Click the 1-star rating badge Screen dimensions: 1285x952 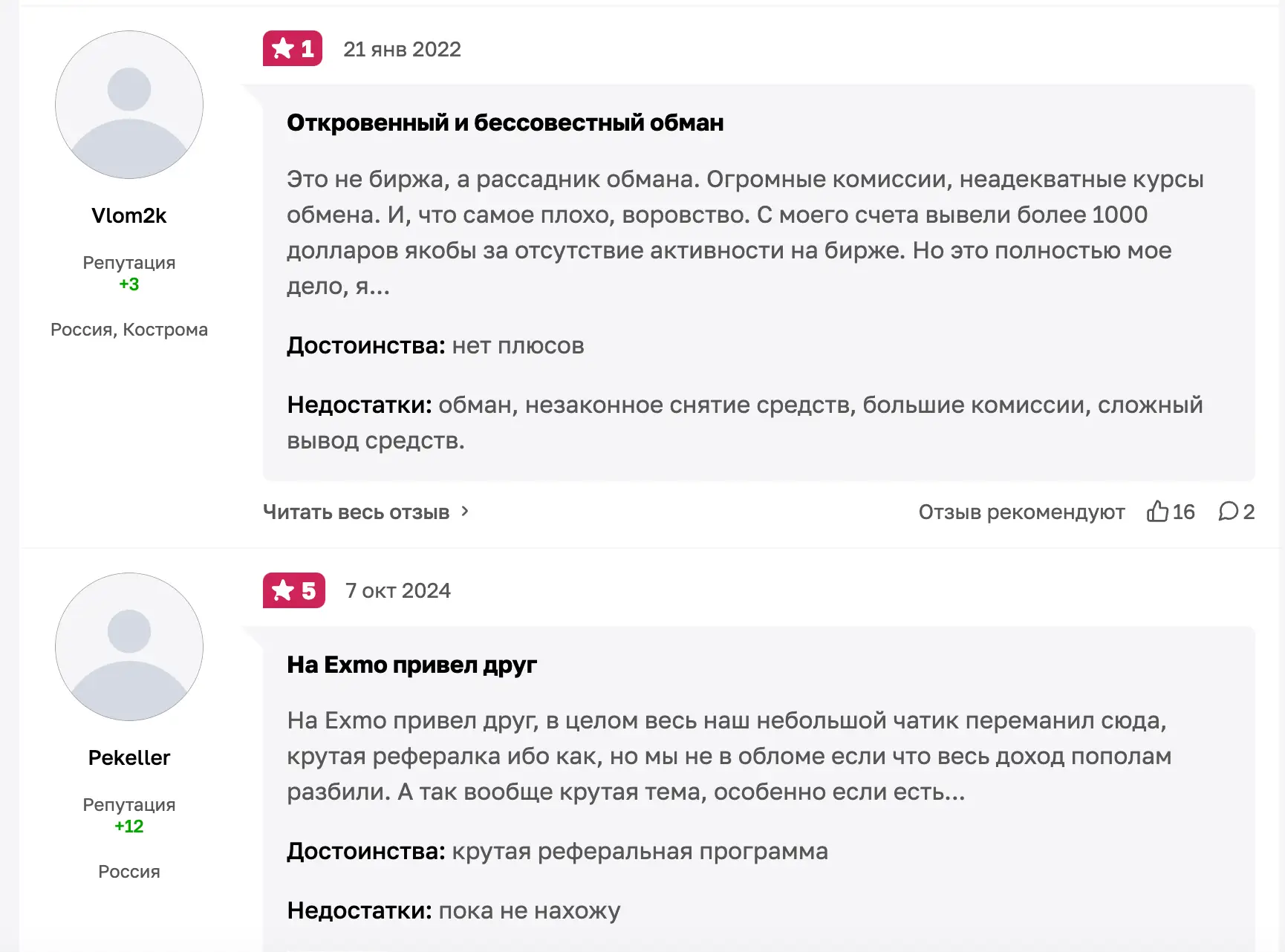(x=293, y=49)
